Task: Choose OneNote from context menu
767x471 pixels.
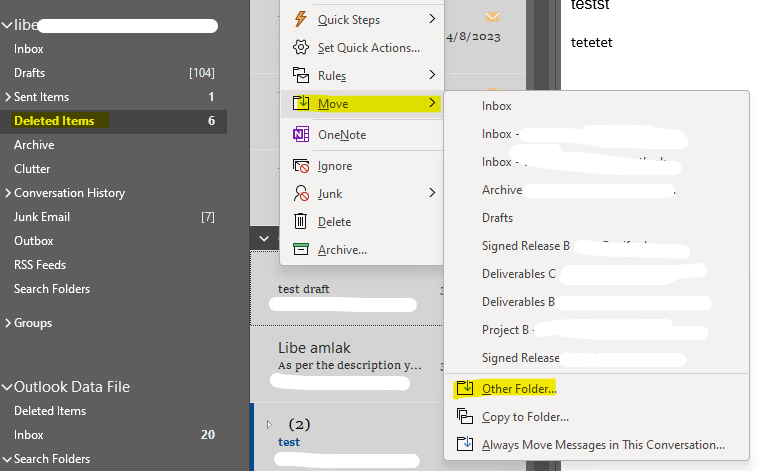Action: pyautogui.click(x=362, y=135)
